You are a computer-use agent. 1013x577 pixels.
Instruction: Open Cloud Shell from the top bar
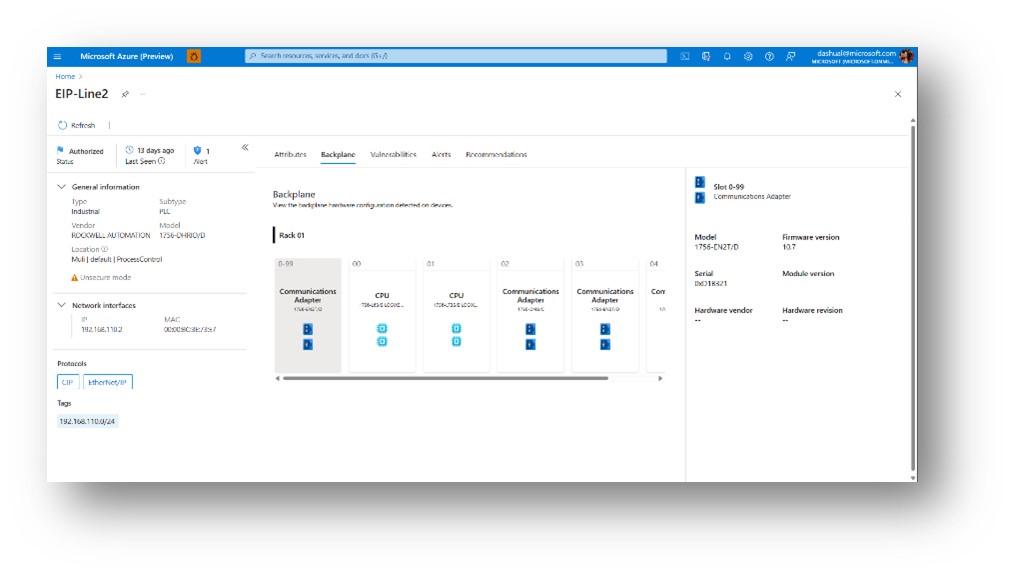684,55
